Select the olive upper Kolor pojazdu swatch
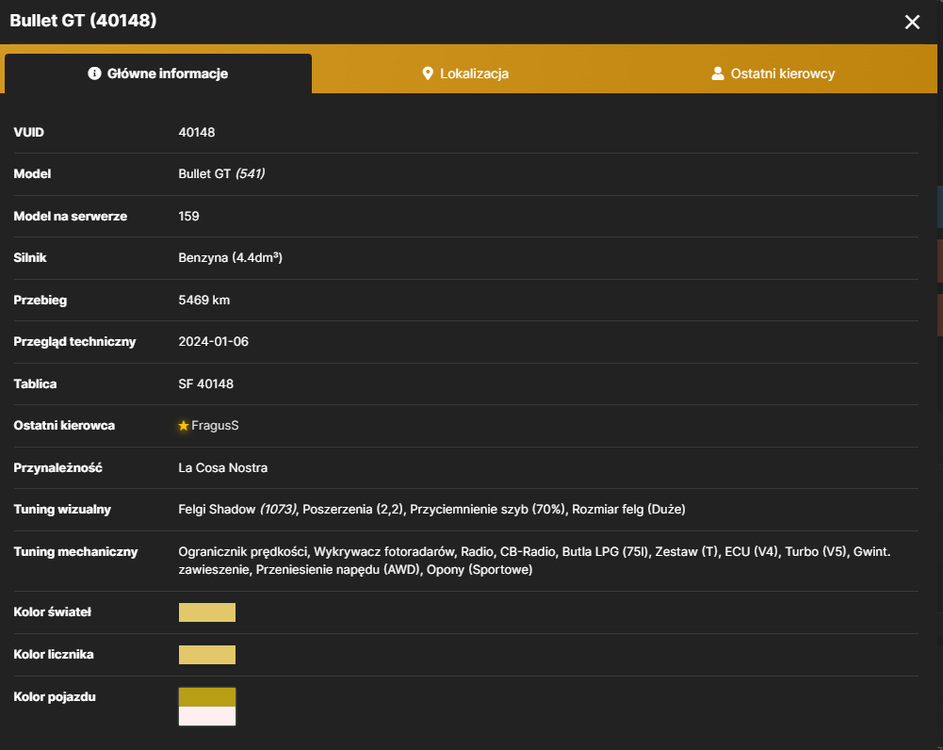This screenshot has height=750, width=943. (207, 697)
